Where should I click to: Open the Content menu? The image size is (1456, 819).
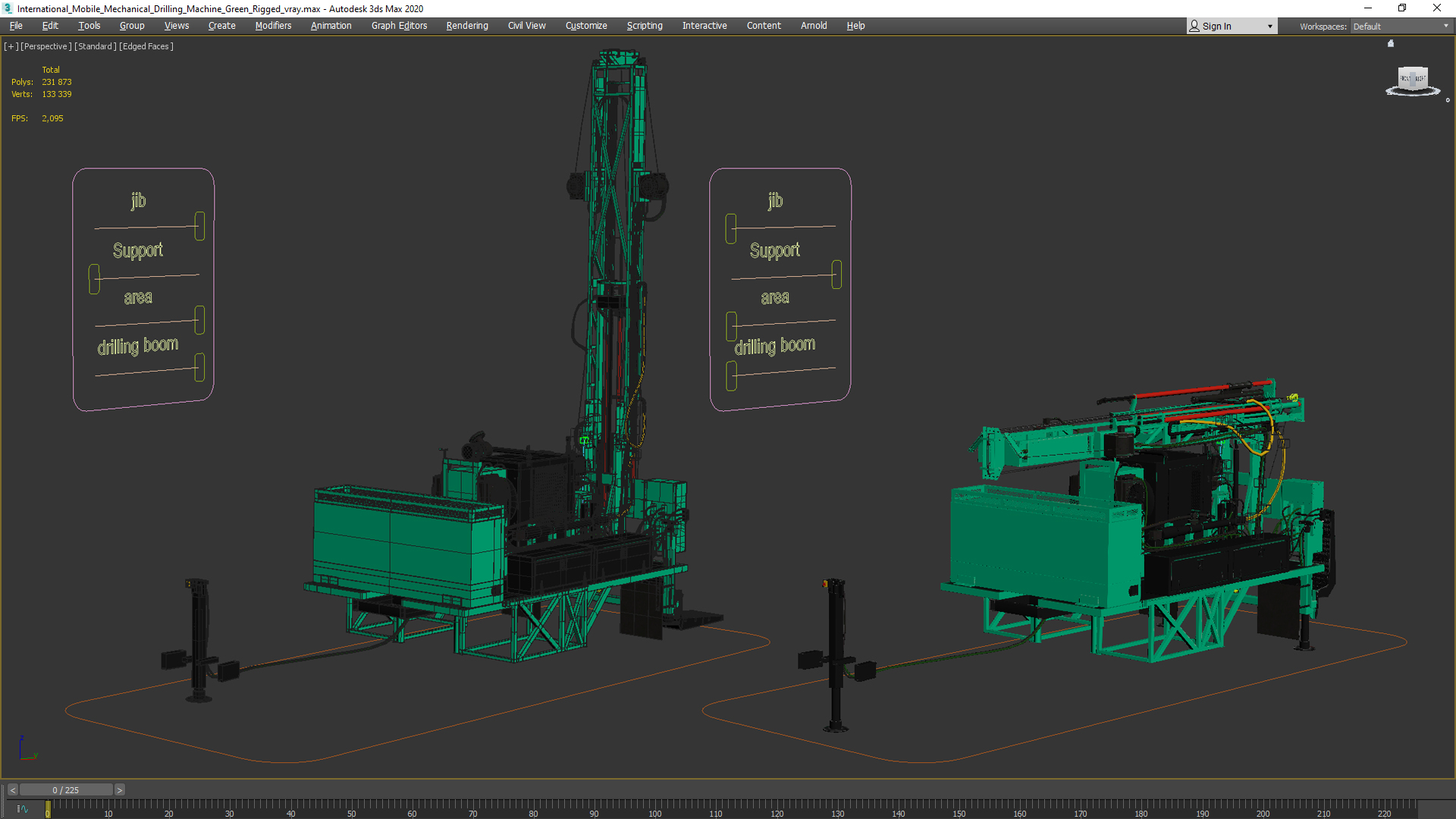(x=764, y=26)
